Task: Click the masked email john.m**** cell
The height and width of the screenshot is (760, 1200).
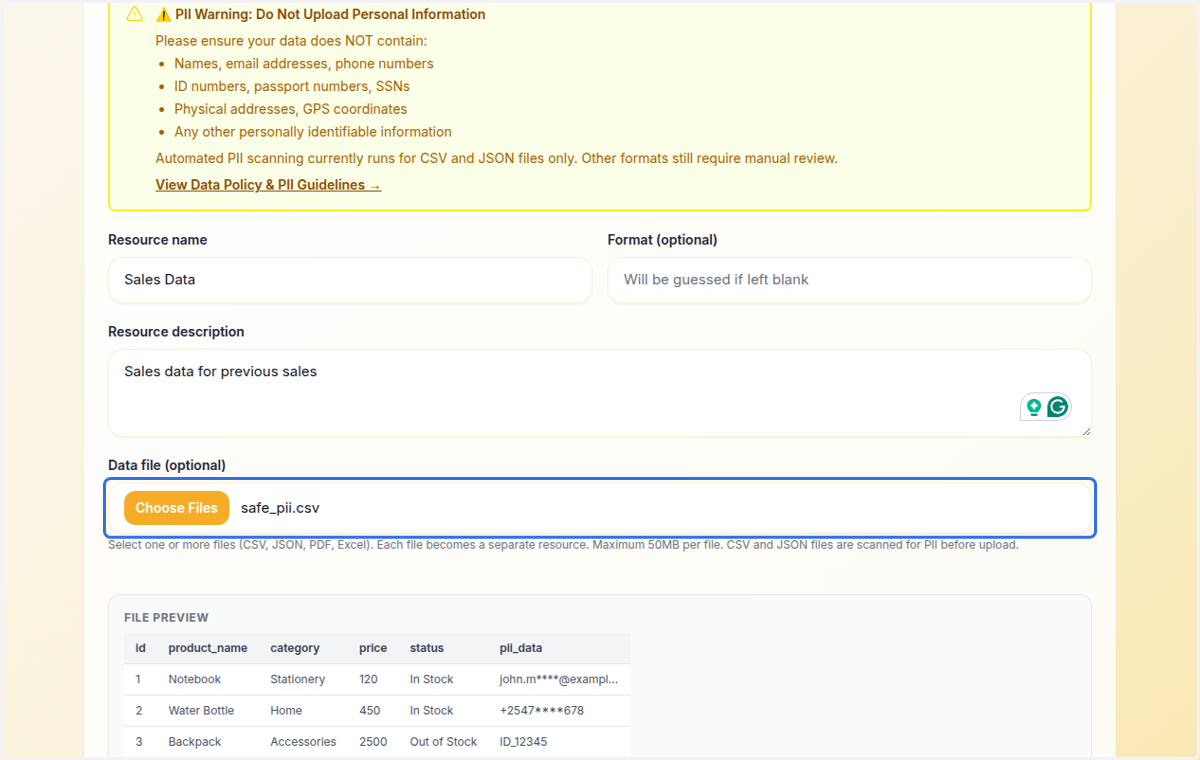Action: tap(559, 679)
